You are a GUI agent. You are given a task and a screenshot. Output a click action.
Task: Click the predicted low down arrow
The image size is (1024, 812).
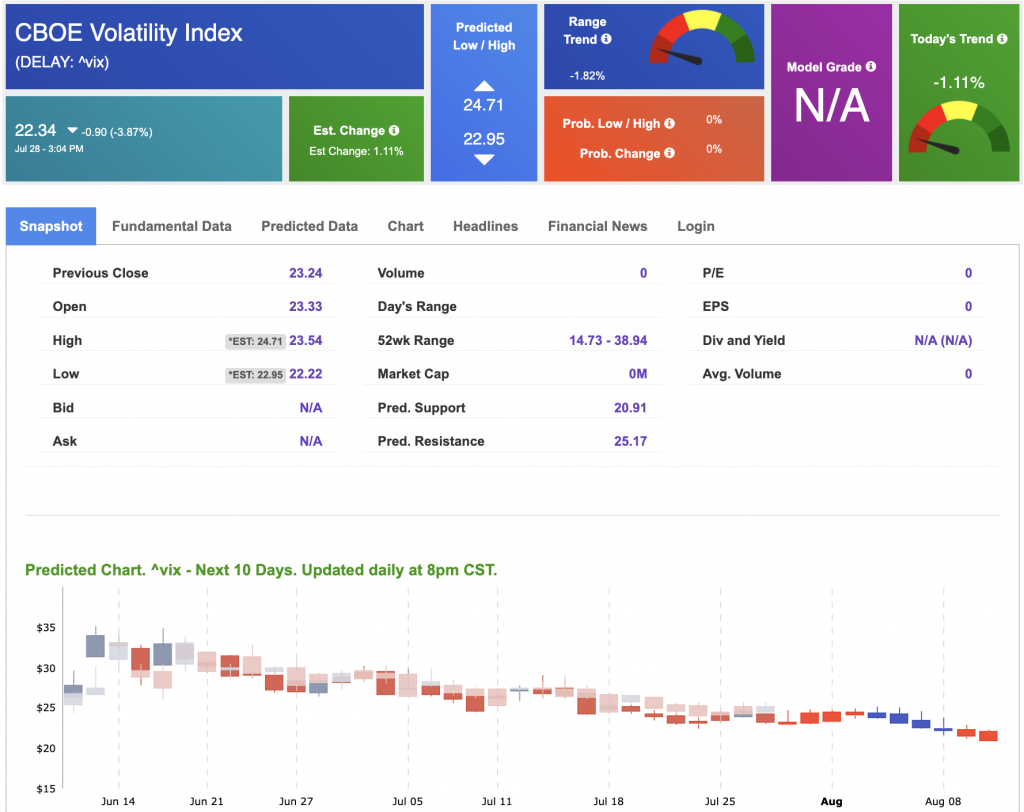point(484,159)
